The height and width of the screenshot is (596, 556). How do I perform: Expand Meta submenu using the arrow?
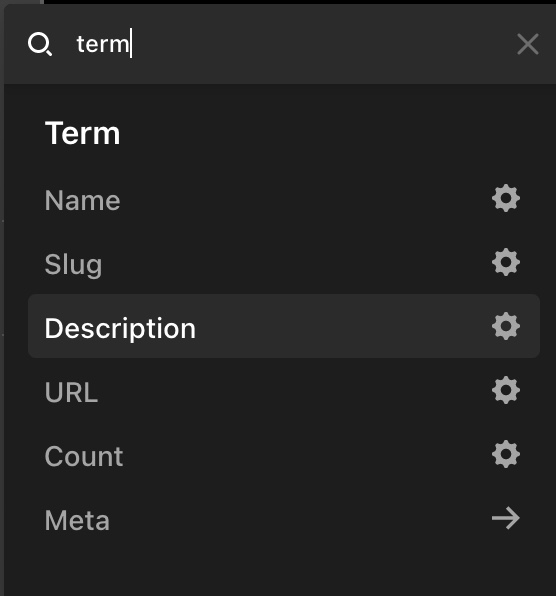[505, 518]
